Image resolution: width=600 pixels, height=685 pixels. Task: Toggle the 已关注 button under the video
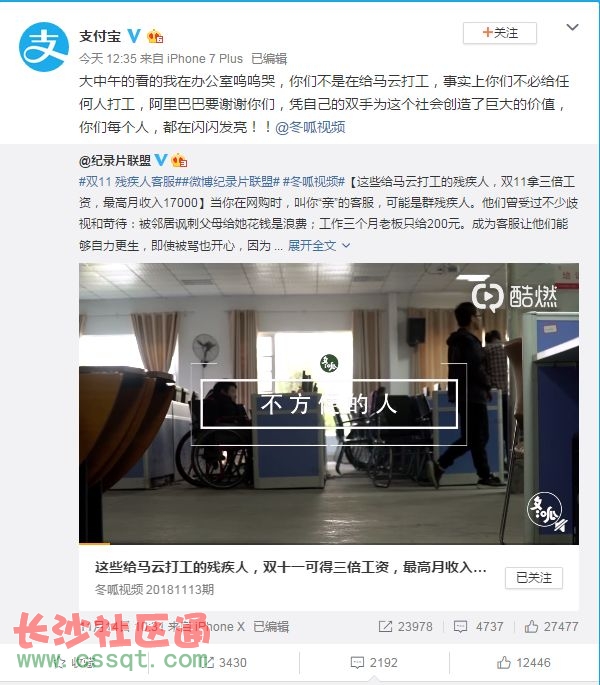coord(534,578)
